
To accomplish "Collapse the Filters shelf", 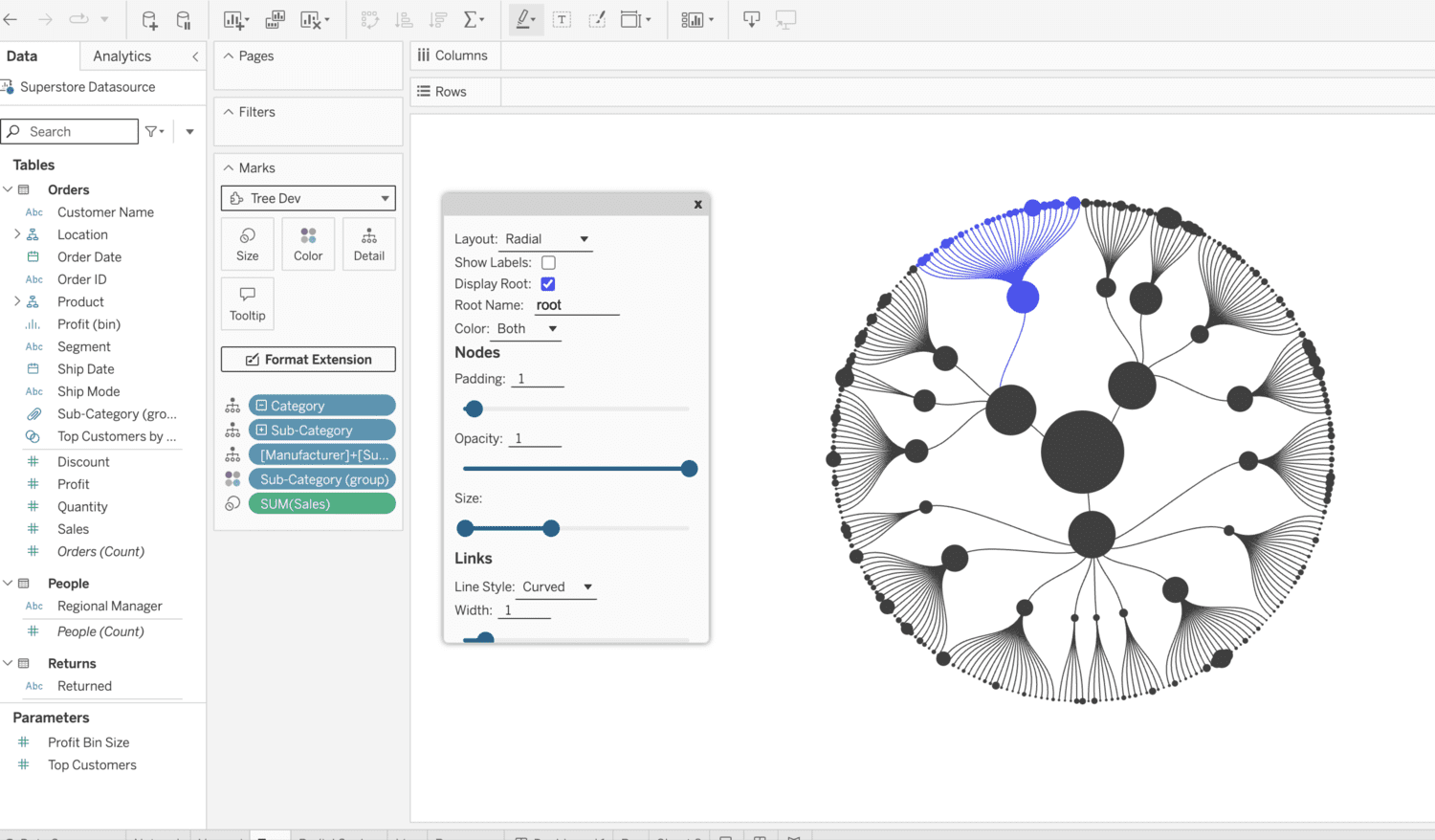I will coord(230,112).
